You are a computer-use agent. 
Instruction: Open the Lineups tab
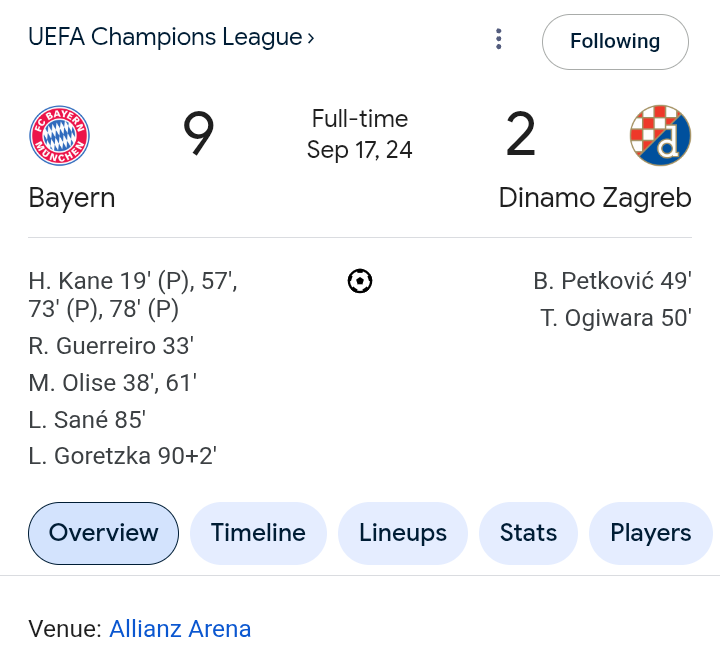tap(403, 533)
